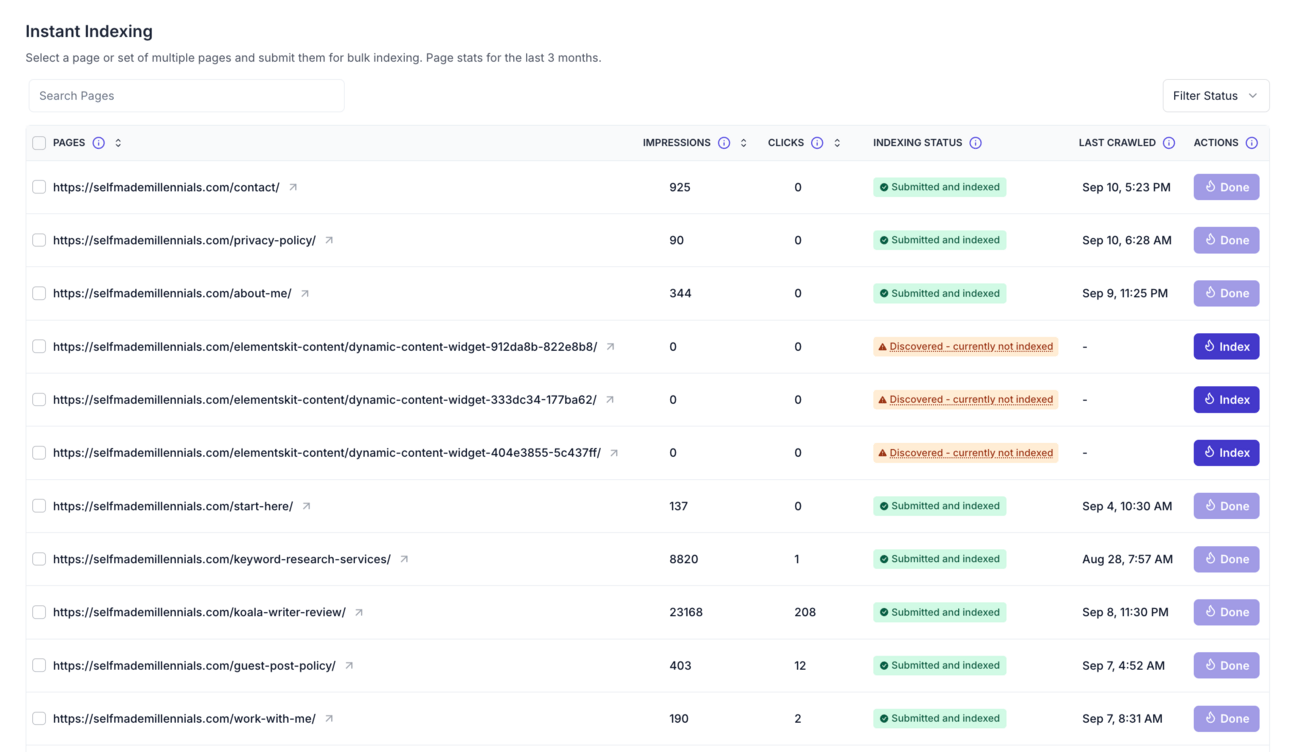Open keyword-research-services external link icon
This screenshot has width=1292, height=752.
coord(404,559)
